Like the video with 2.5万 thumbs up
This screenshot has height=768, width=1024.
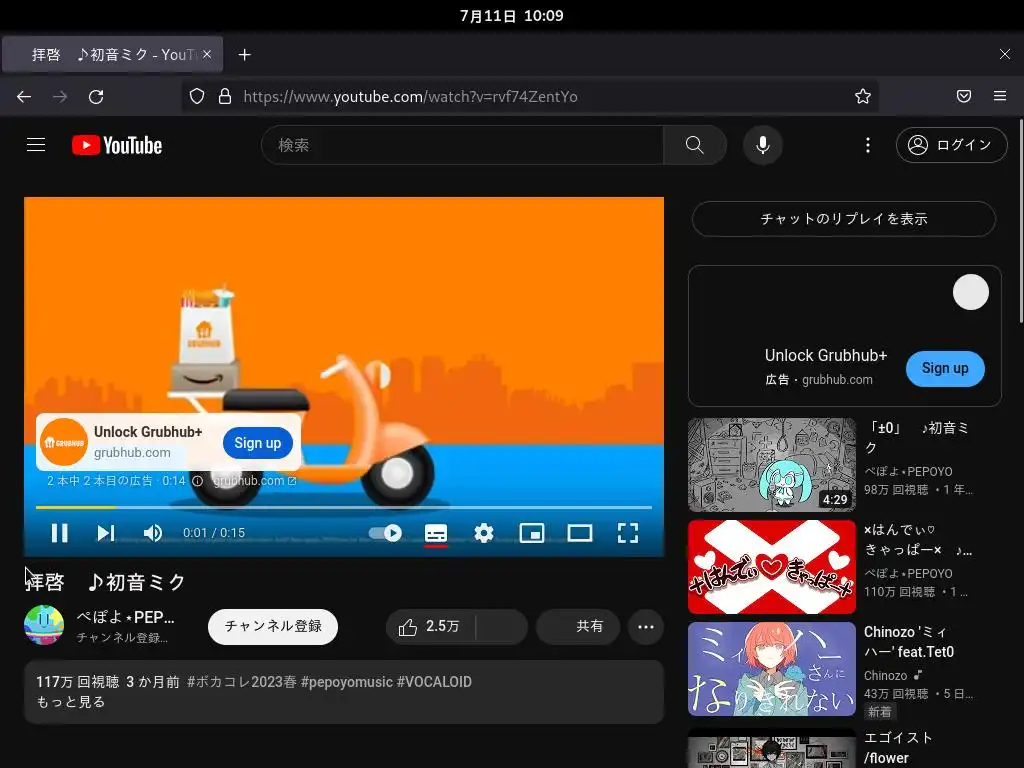[x=430, y=626]
